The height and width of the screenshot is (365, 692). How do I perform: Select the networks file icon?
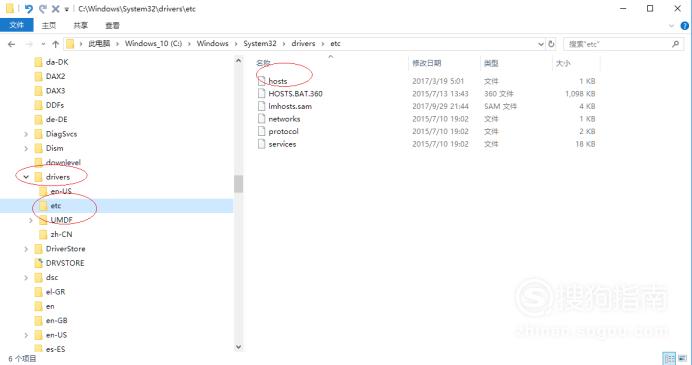262,119
